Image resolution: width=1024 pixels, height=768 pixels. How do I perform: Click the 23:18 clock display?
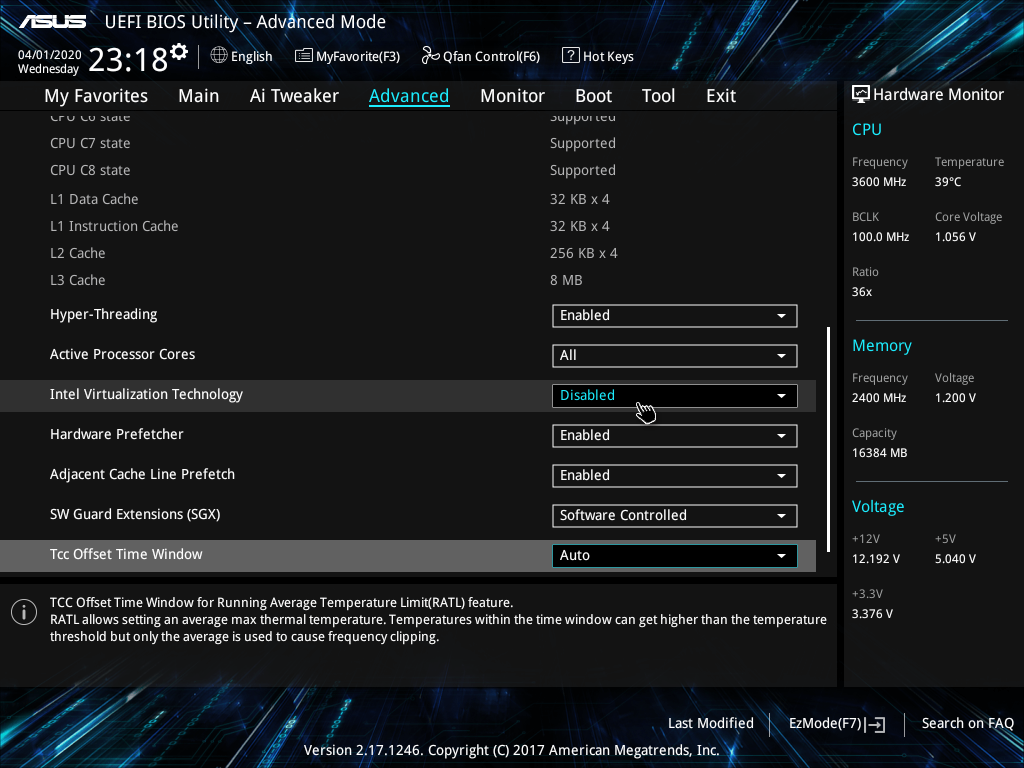(128, 60)
